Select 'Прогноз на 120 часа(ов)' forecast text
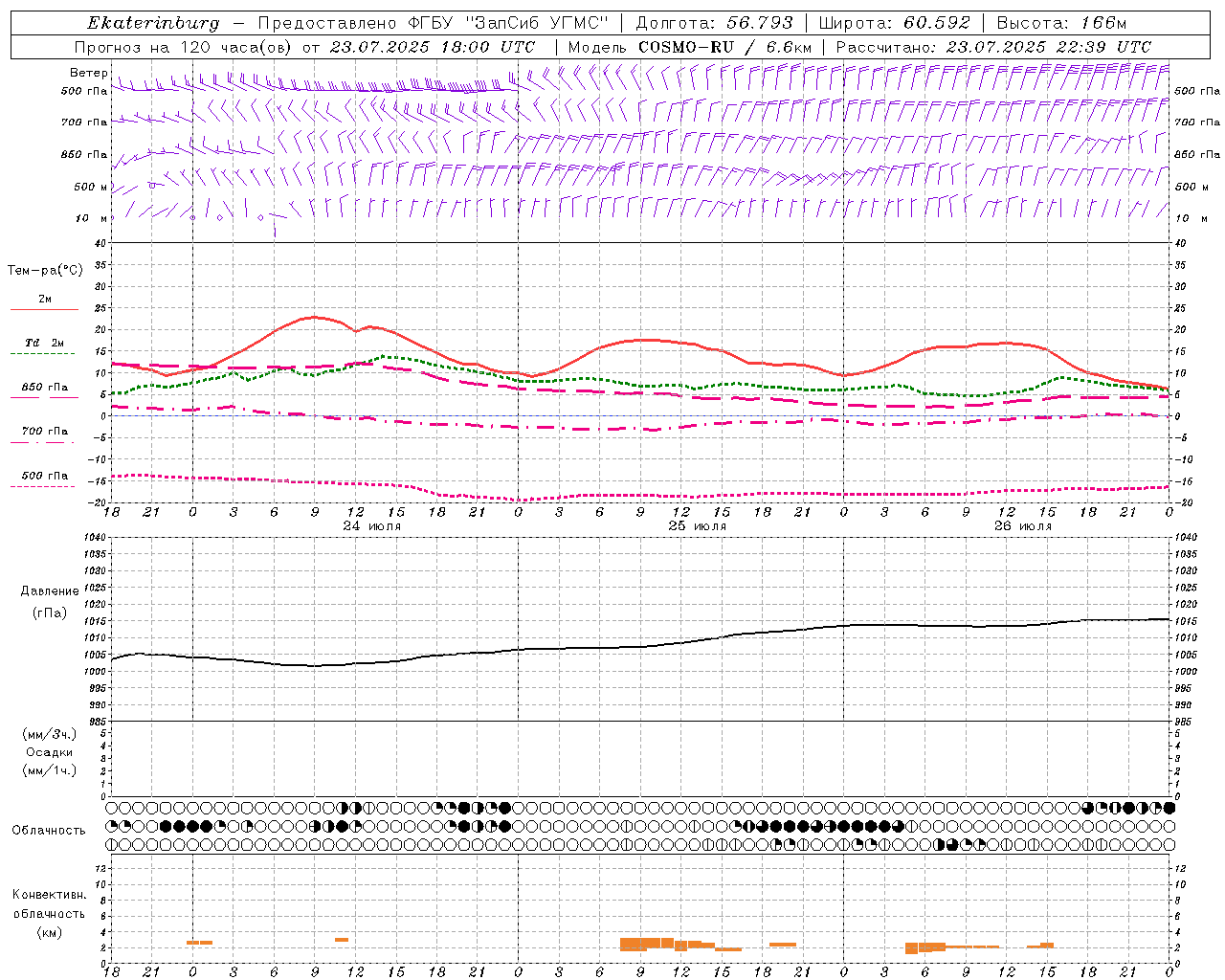This screenshot has width=1225, height=980. [x=184, y=47]
